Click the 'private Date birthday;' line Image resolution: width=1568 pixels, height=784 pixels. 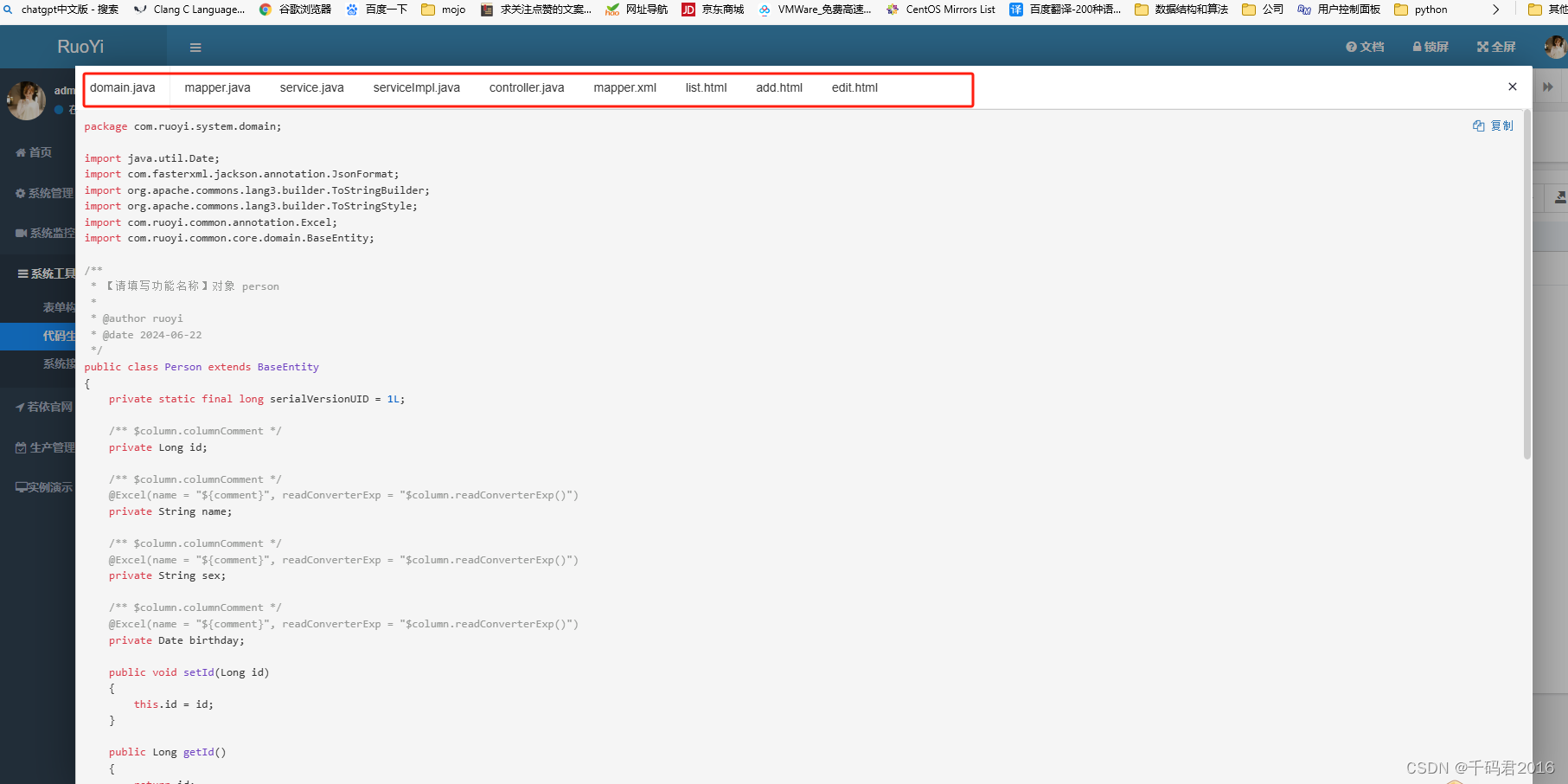click(x=176, y=640)
